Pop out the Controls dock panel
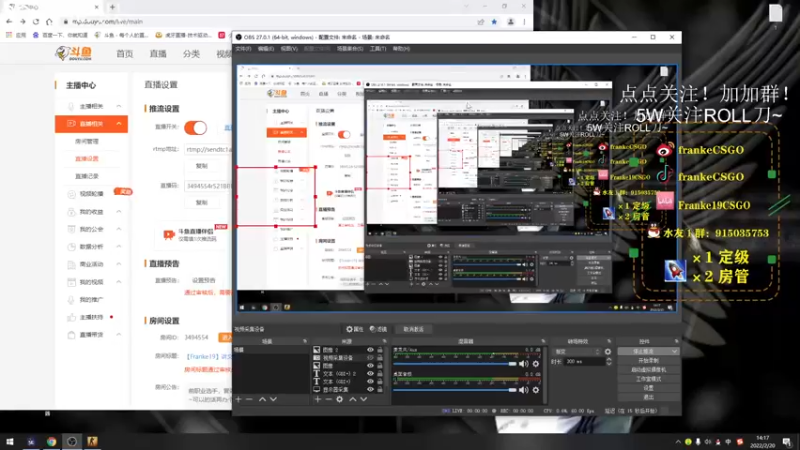 [x=677, y=341]
